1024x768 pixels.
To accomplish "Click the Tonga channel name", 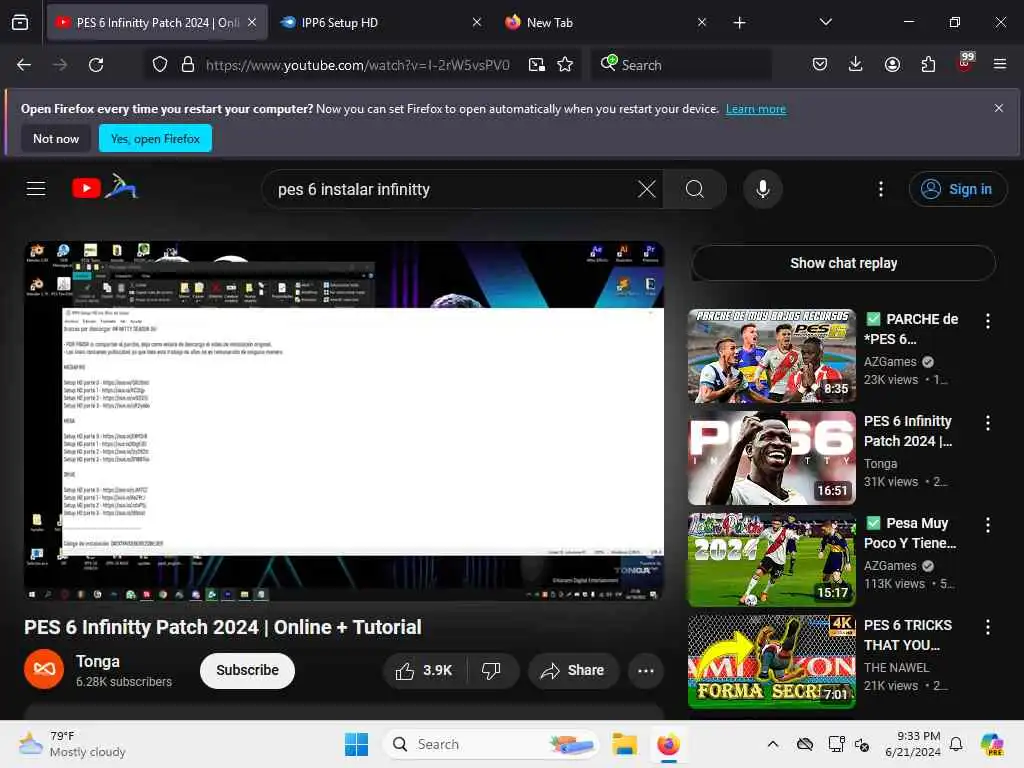I will tap(98, 662).
